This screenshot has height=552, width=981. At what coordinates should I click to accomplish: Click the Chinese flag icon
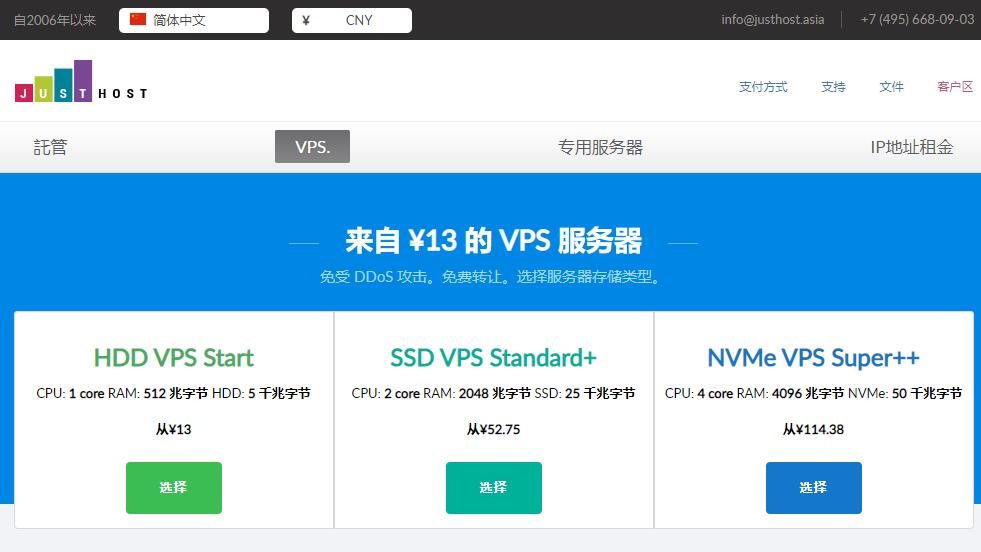pyautogui.click(x=138, y=19)
